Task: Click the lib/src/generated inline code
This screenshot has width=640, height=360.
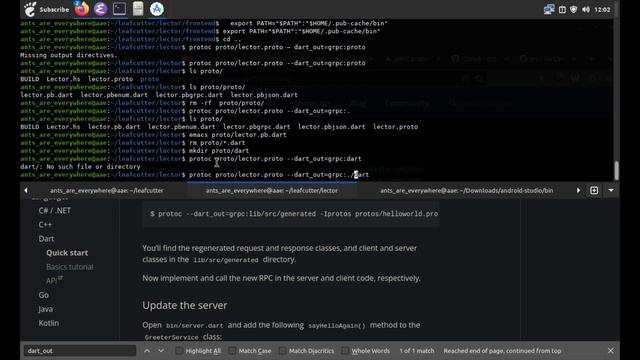Action: coord(226,260)
